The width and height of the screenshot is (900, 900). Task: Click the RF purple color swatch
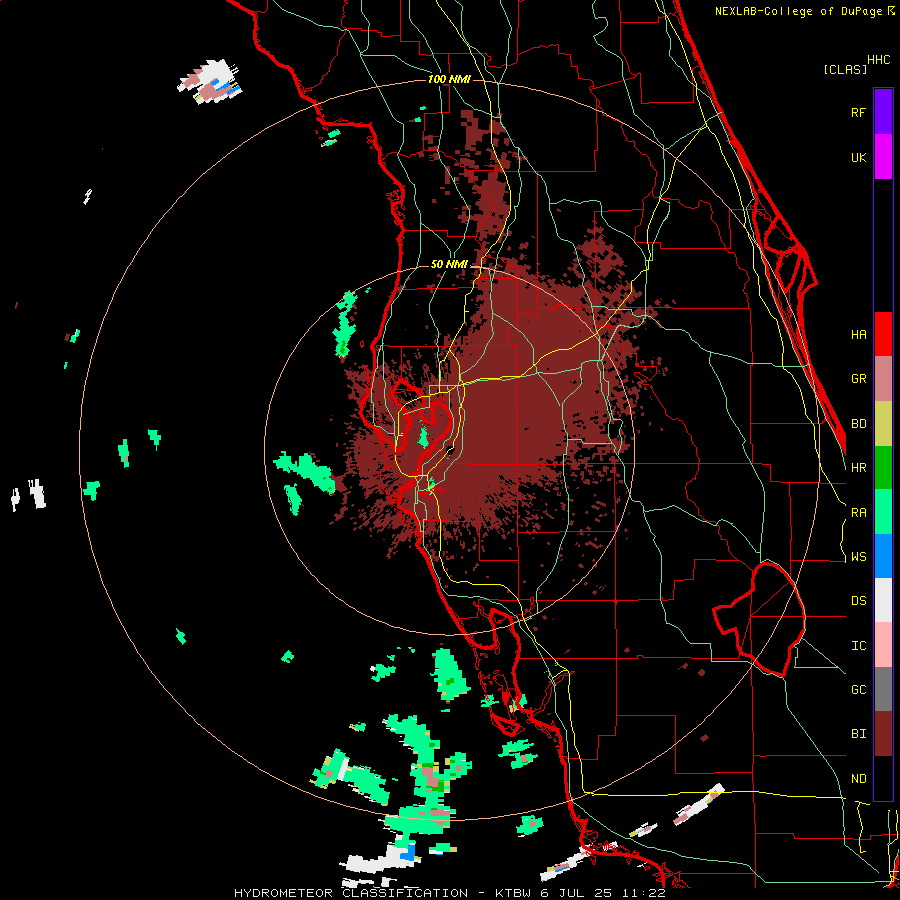click(x=883, y=111)
